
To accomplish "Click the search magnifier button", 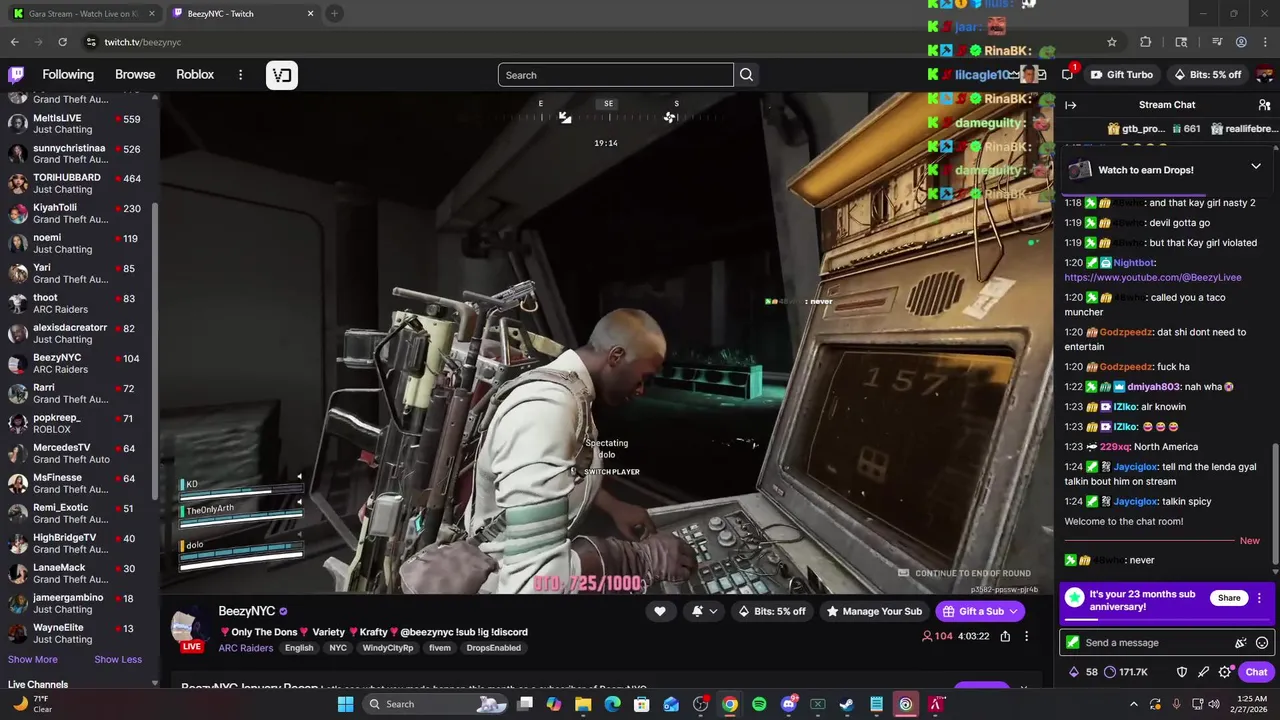I will (746, 75).
